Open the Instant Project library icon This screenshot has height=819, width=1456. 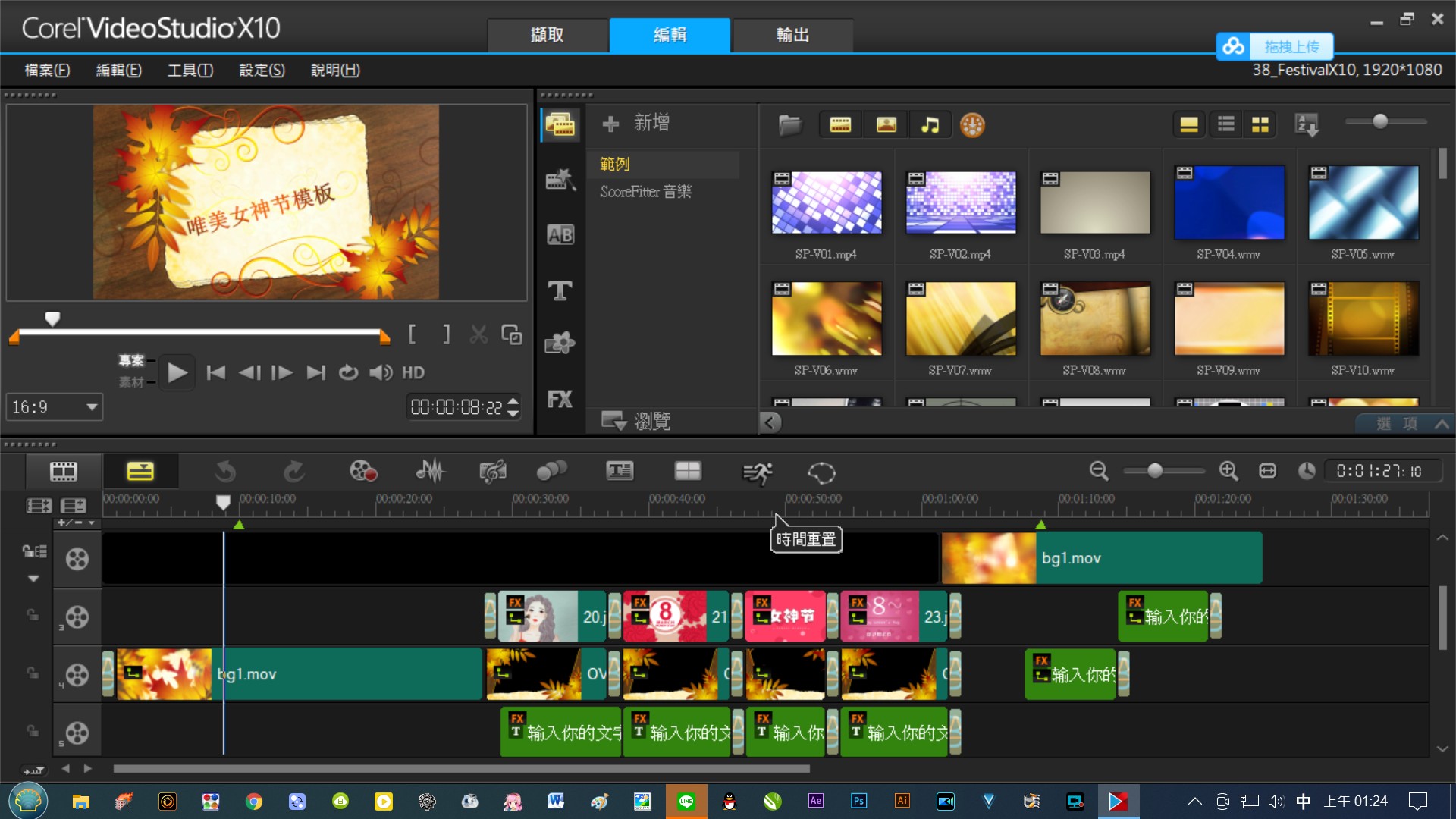[560, 180]
